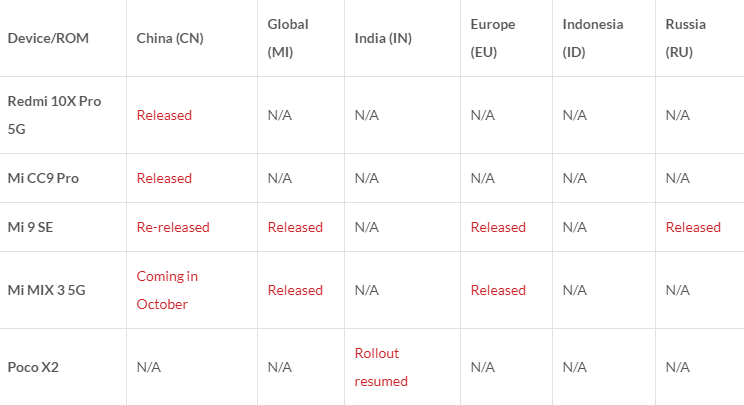Click Coming in October link for Mi MIX 3 5G

point(167,290)
